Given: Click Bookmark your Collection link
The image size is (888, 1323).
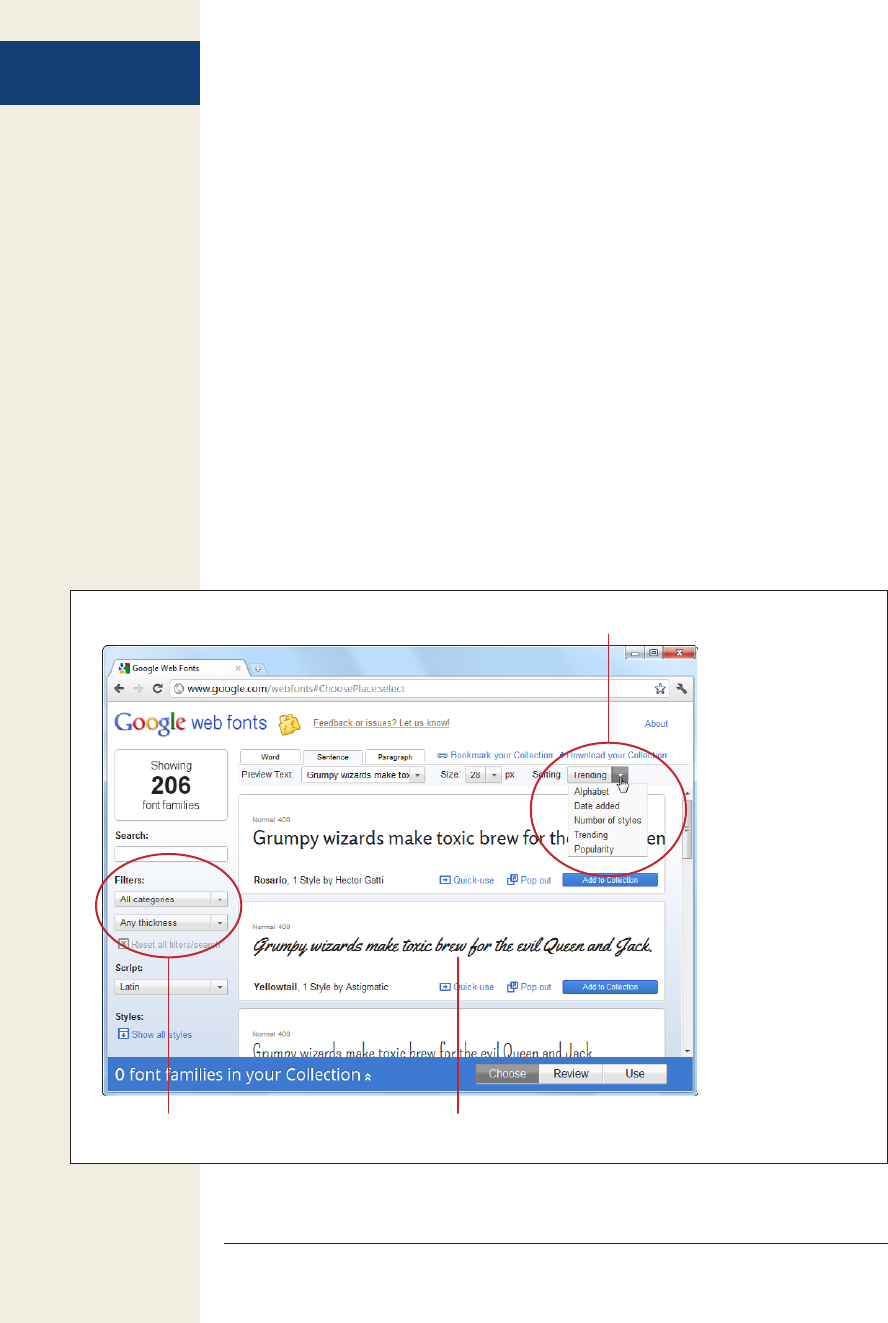Looking at the screenshot, I should click(x=495, y=756).
